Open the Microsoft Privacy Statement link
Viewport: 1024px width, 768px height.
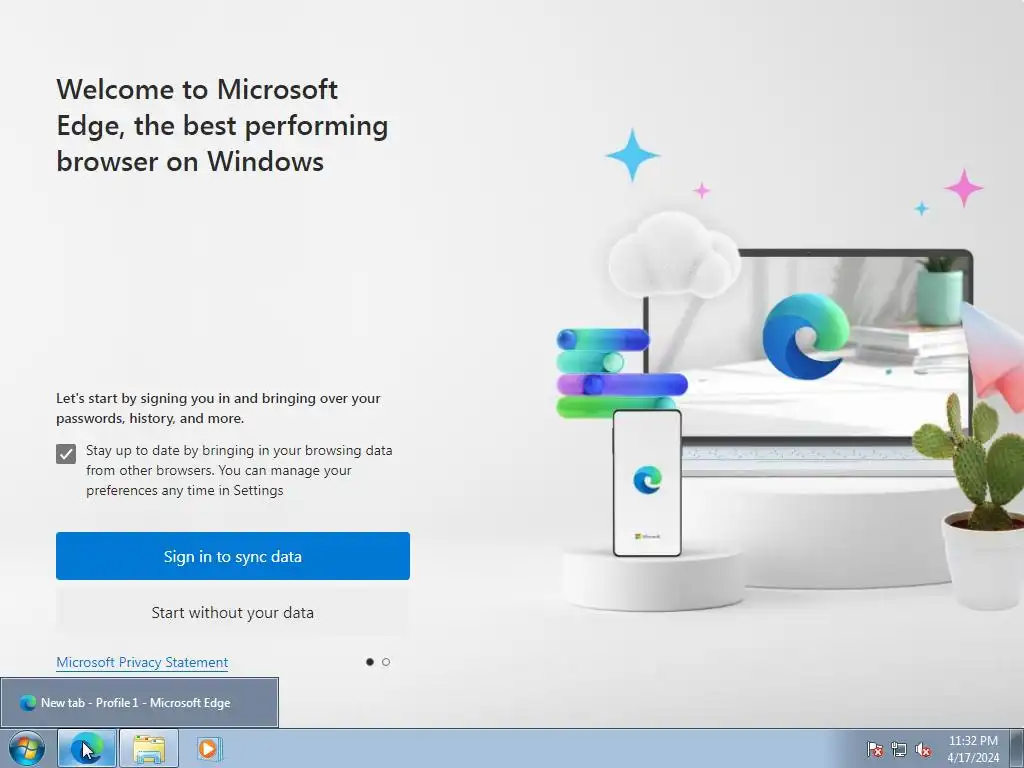point(142,662)
